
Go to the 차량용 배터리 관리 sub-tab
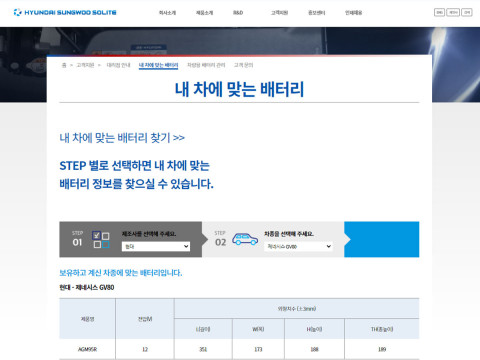(206, 65)
